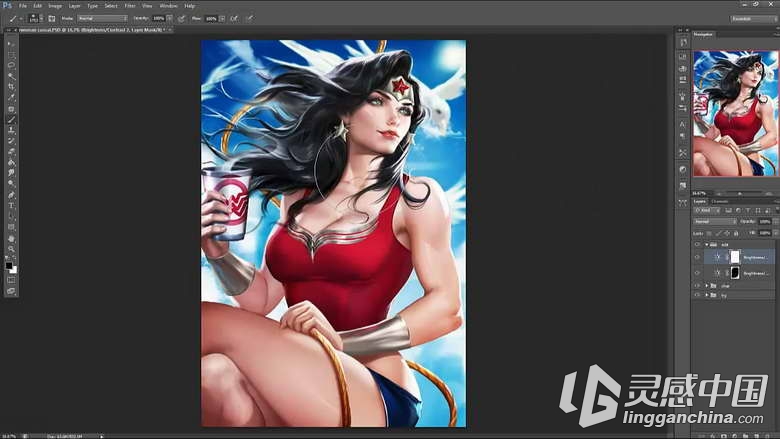Image resolution: width=780 pixels, height=439 pixels.
Task: Expand the bottom layer group
Action: pyautogui.click(x=706, y=295)
